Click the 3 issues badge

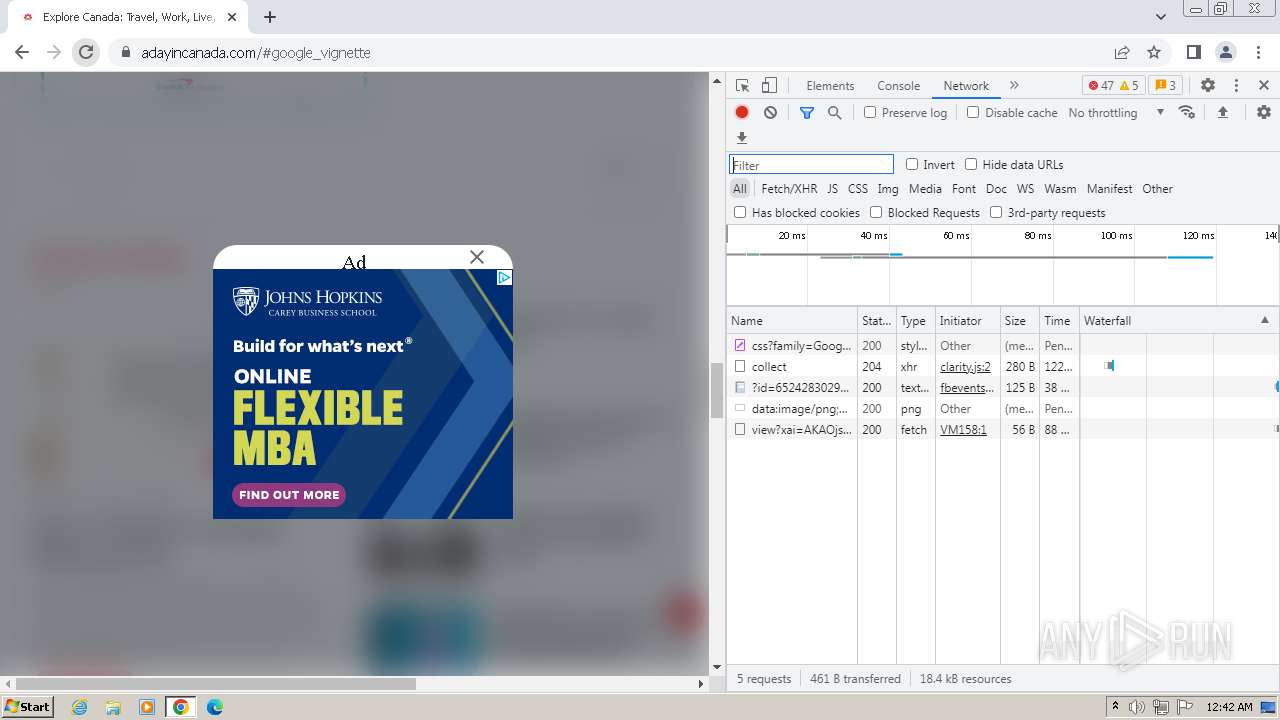click(1165, 85)
